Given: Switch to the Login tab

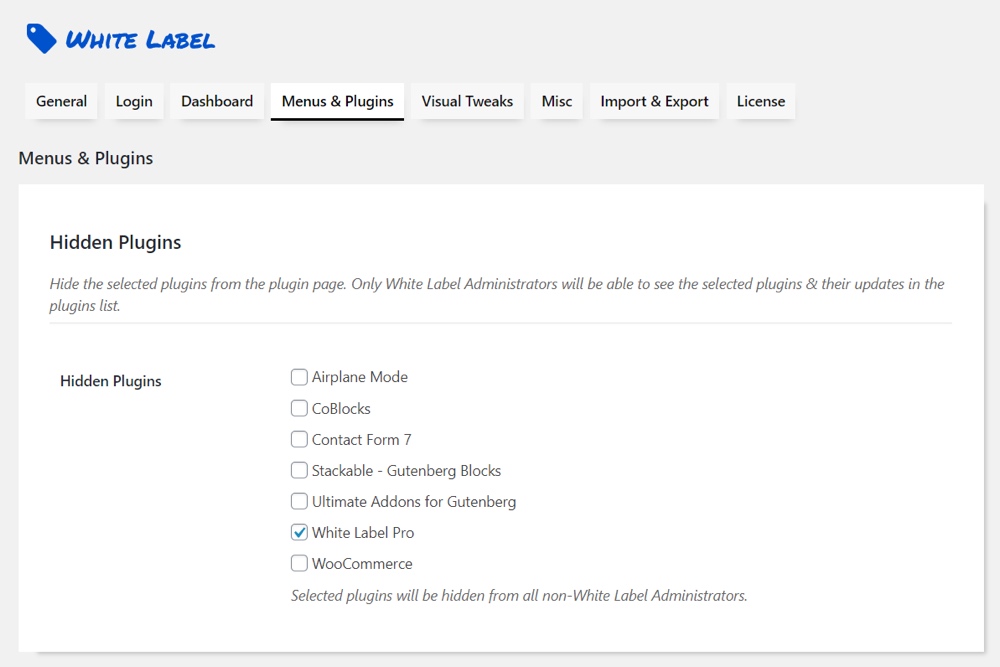Looking at the screenshot, I should click(134, 101).
